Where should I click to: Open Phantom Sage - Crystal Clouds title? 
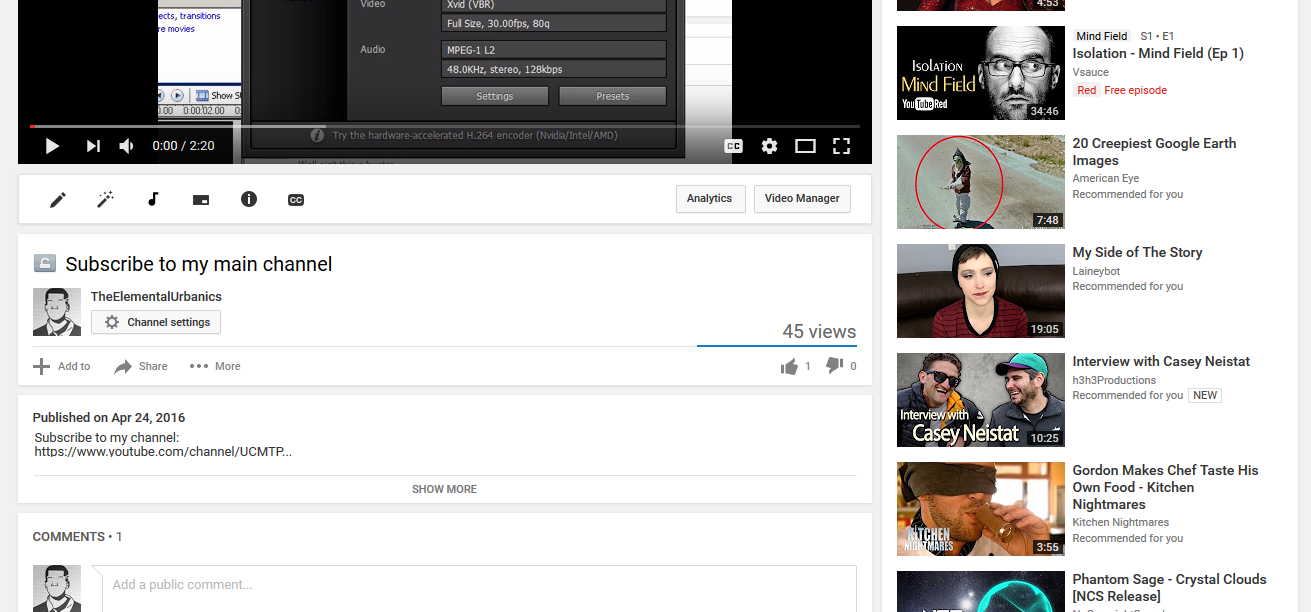[1170, 588]
